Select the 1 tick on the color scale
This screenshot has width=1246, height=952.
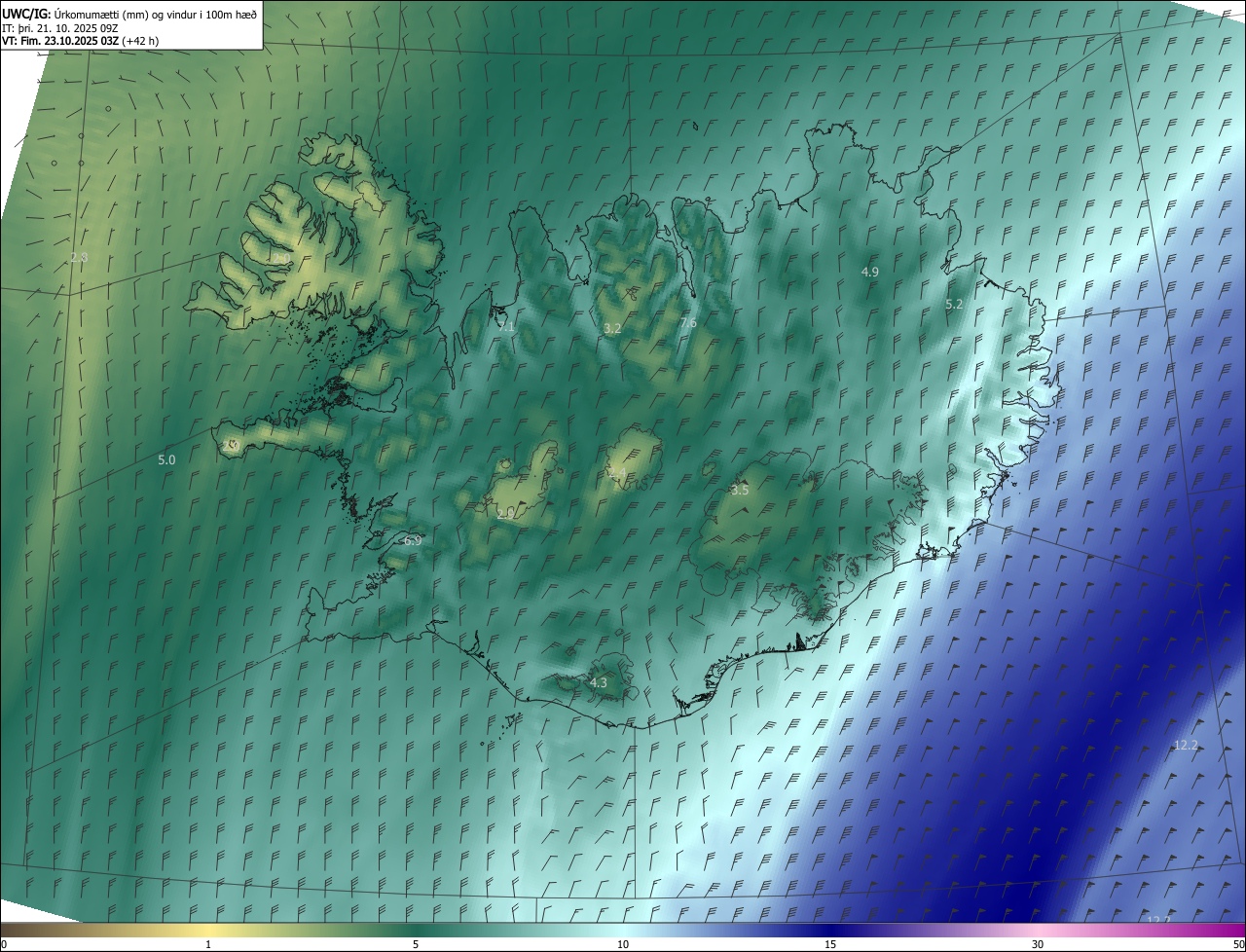coord(208,944)
